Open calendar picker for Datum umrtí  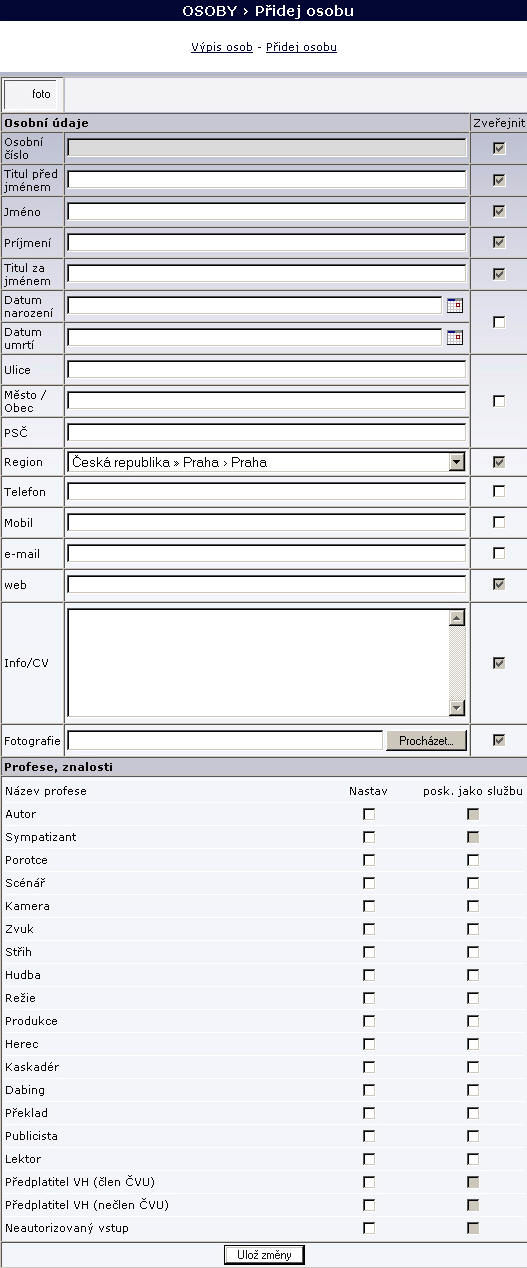[455, 337]
